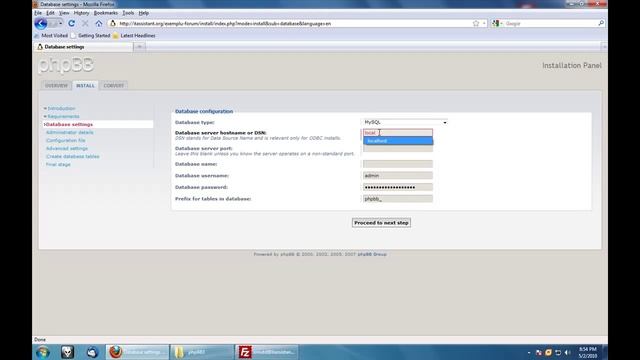Image resolution: width=640 pixels, height=360 pixels.
Task: Click the Google search box
Action: point(549,24)
